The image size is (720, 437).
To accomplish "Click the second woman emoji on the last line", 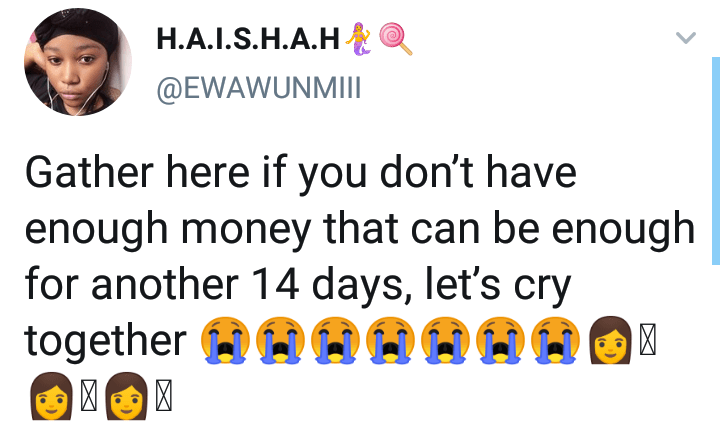I will pyautogui.click(x=126, y=396).
